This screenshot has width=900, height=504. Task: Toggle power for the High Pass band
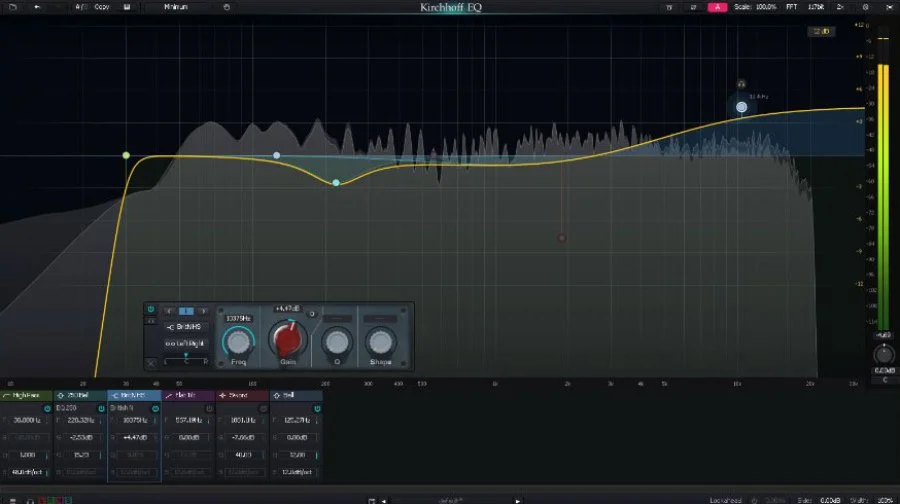[x=47, y=409]
